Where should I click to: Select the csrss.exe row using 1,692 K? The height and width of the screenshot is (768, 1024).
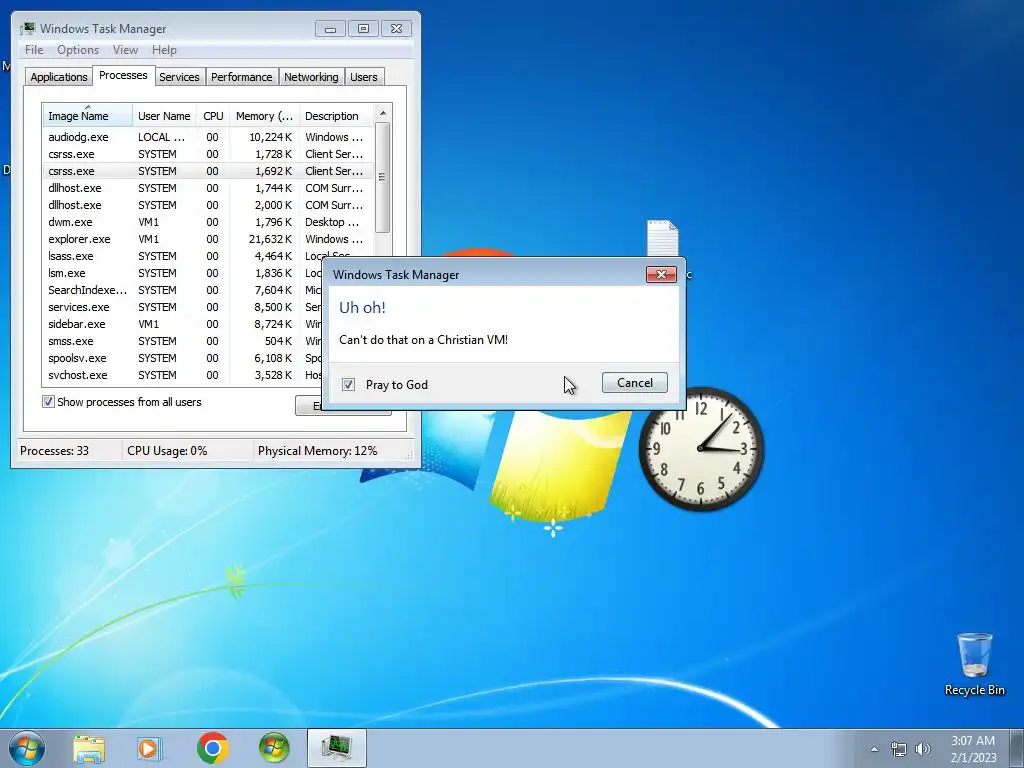pos(208,170)
